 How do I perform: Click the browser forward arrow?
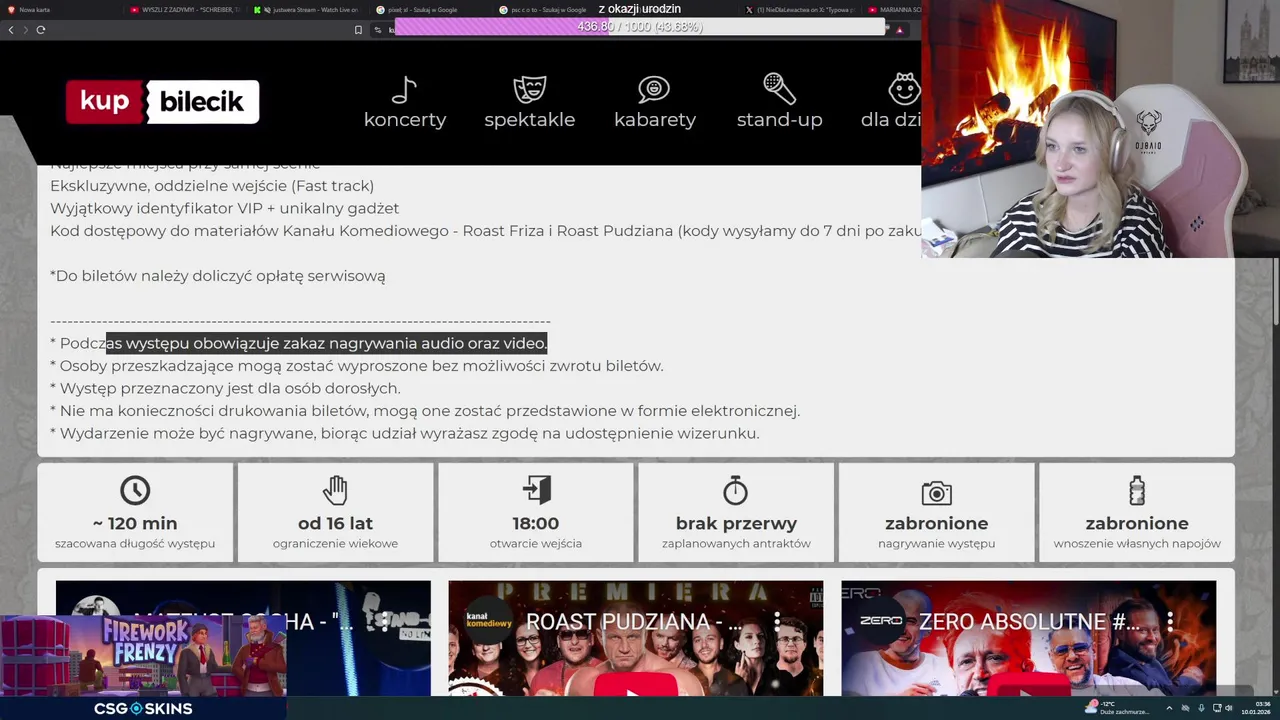coord(26,30)
